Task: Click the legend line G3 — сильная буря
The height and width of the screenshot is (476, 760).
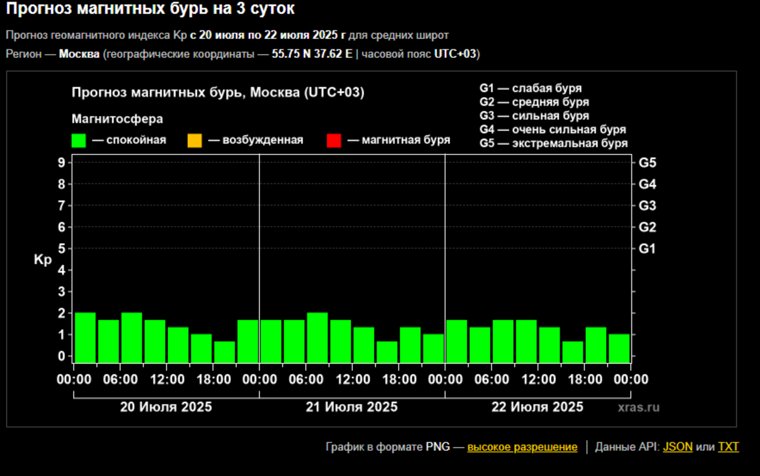Action: click(534, 115)
